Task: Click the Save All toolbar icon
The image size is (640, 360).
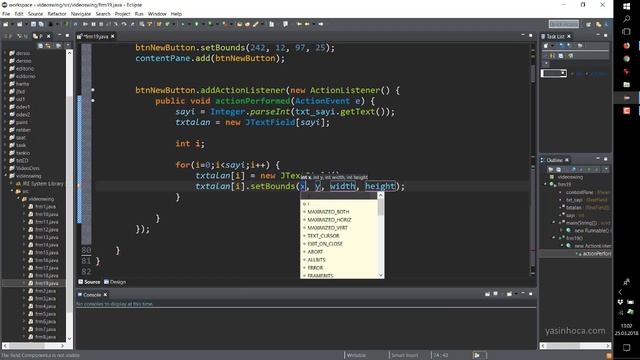Action: [x=41, y=24]
